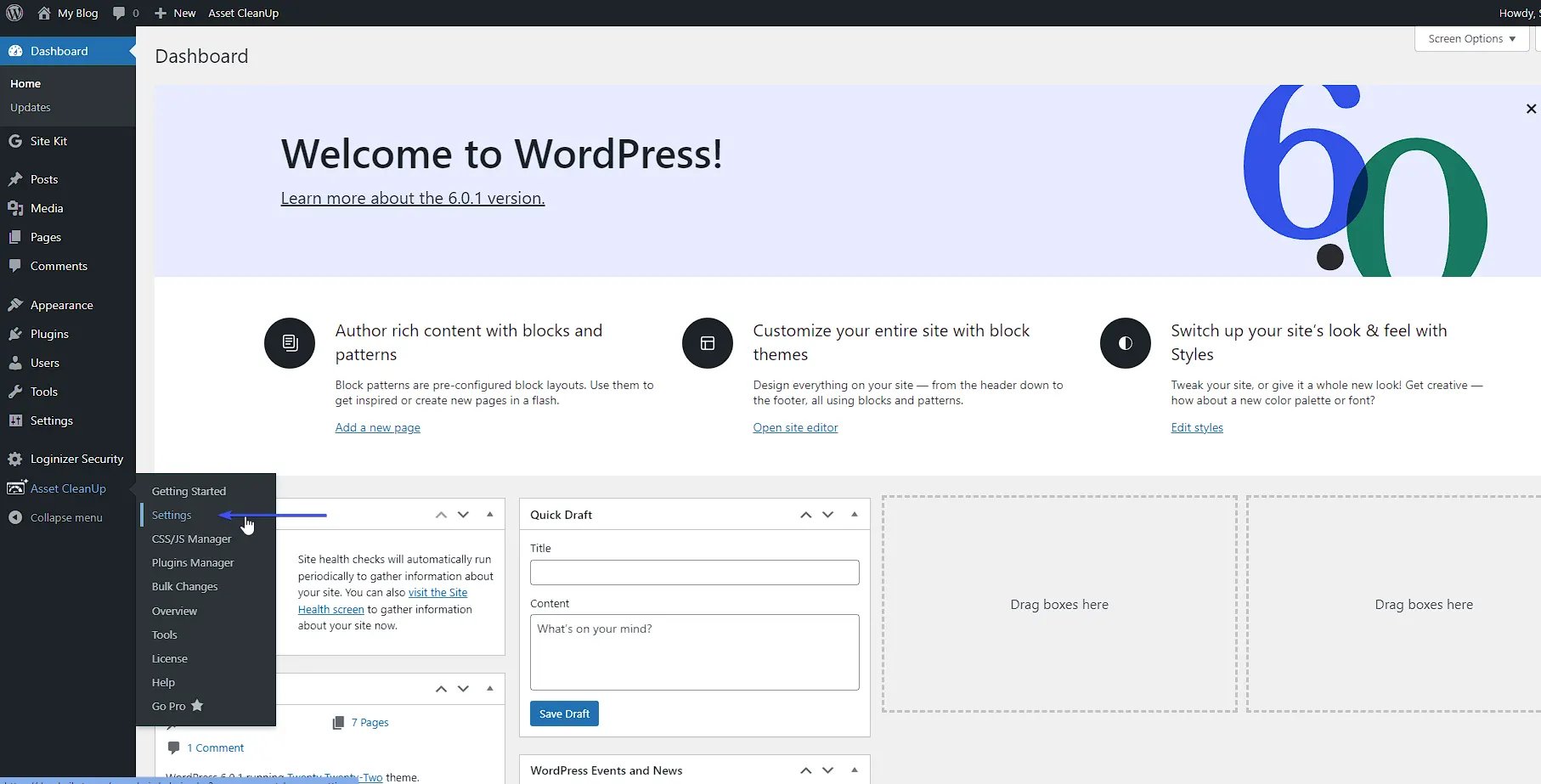1541x784 pixels.
Task: Click the Comments icon in sidebar
Action: click(x=15, y=266)
